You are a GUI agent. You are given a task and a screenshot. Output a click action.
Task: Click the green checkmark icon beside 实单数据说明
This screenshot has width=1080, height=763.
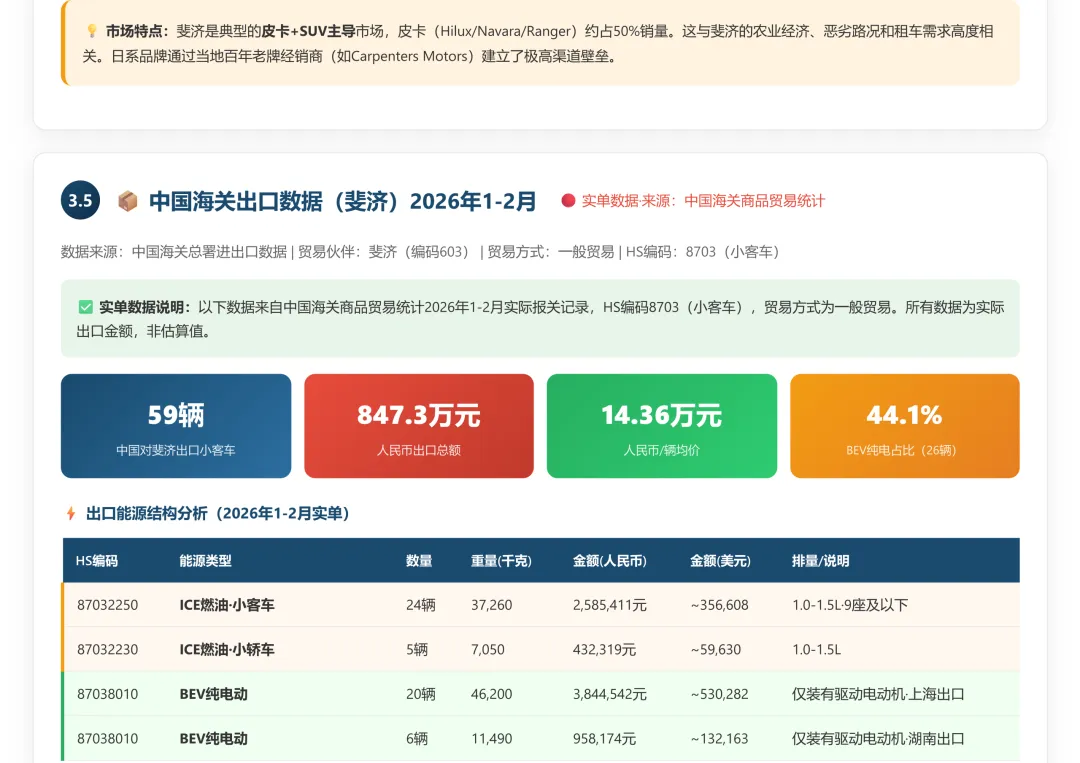[85, 307]
